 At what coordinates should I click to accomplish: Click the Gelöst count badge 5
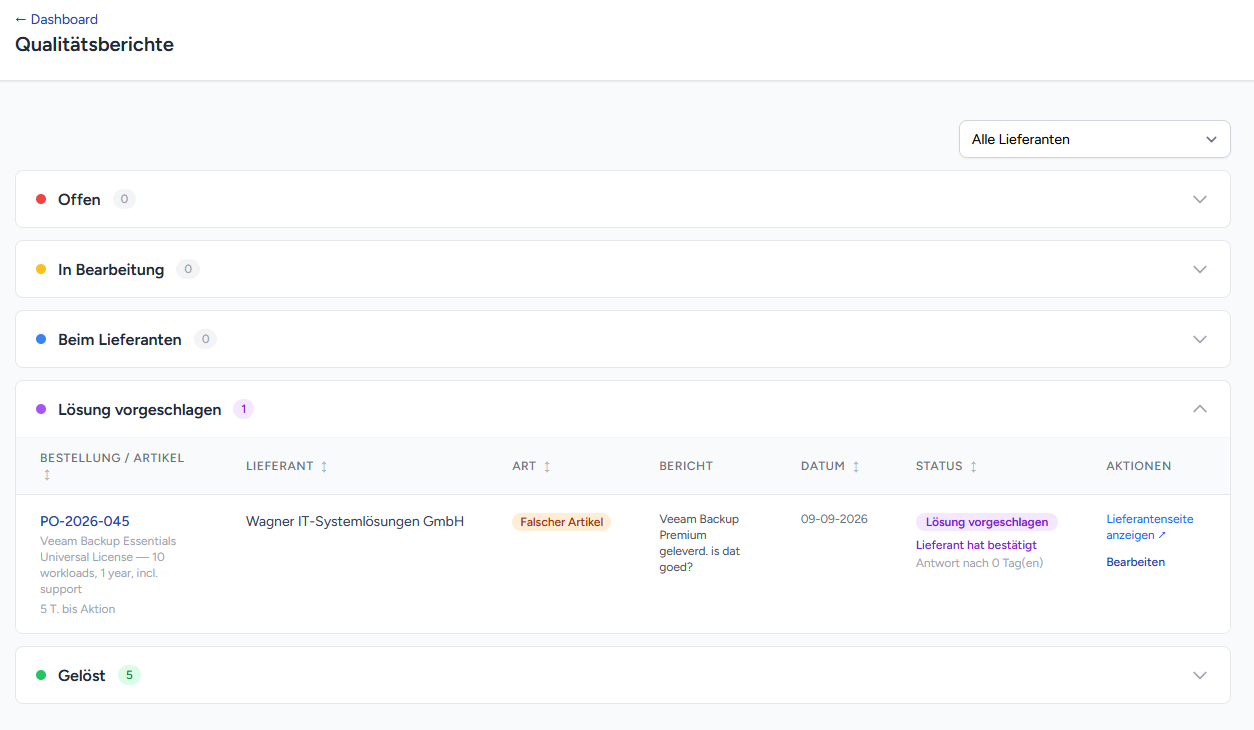tap(129, 675)
